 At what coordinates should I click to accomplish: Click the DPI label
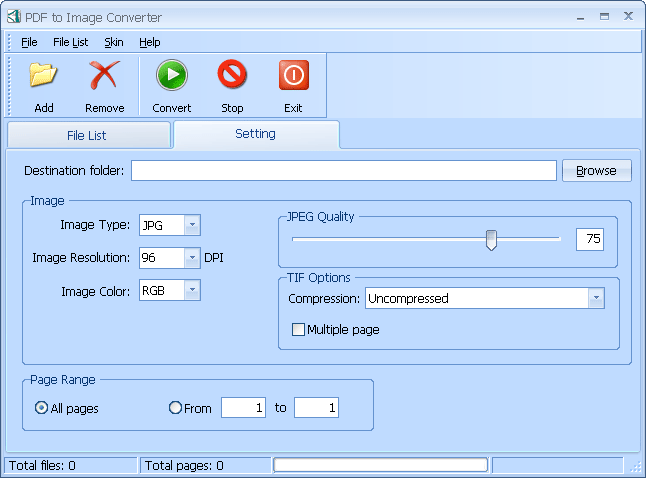(x=214, y=258)
